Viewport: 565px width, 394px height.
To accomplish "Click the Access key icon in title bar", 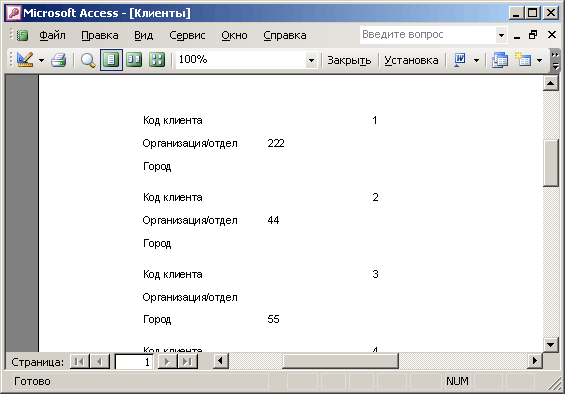I will click(14, 13).
